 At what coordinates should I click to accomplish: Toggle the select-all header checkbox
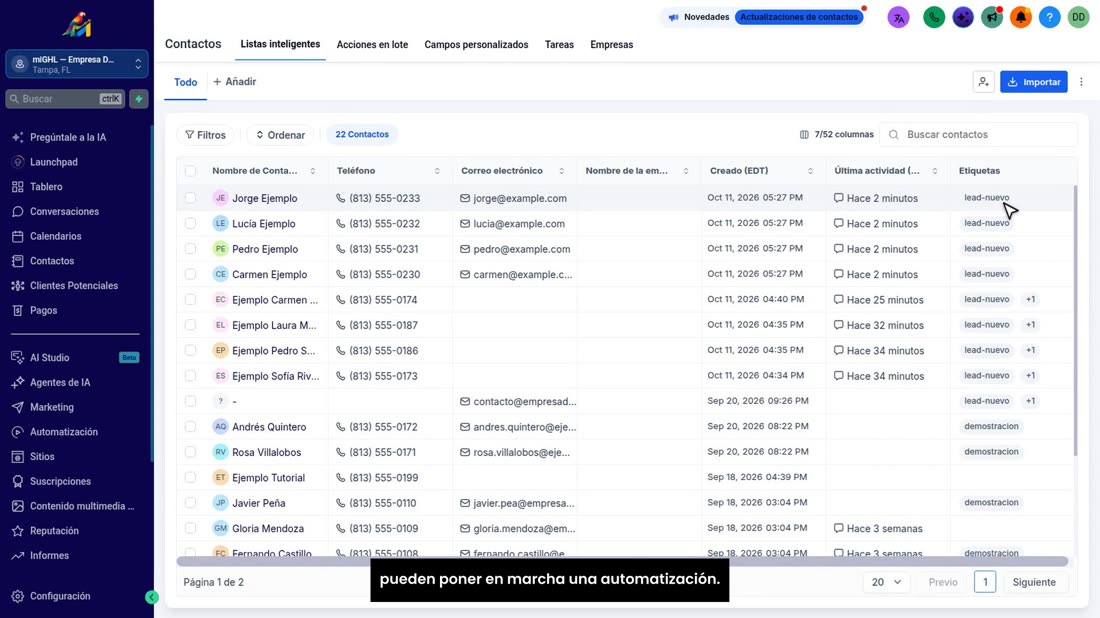[190, 170]
